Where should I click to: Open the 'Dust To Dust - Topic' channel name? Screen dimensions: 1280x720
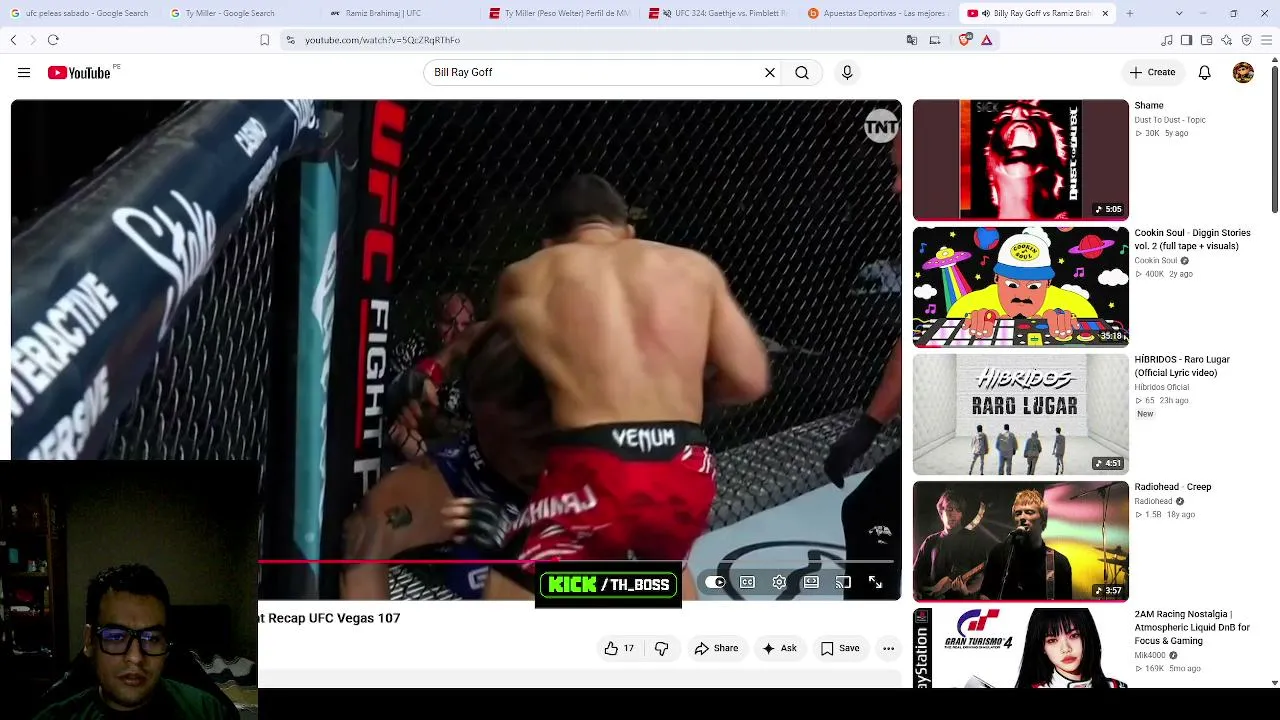[x=1170, y=120]
